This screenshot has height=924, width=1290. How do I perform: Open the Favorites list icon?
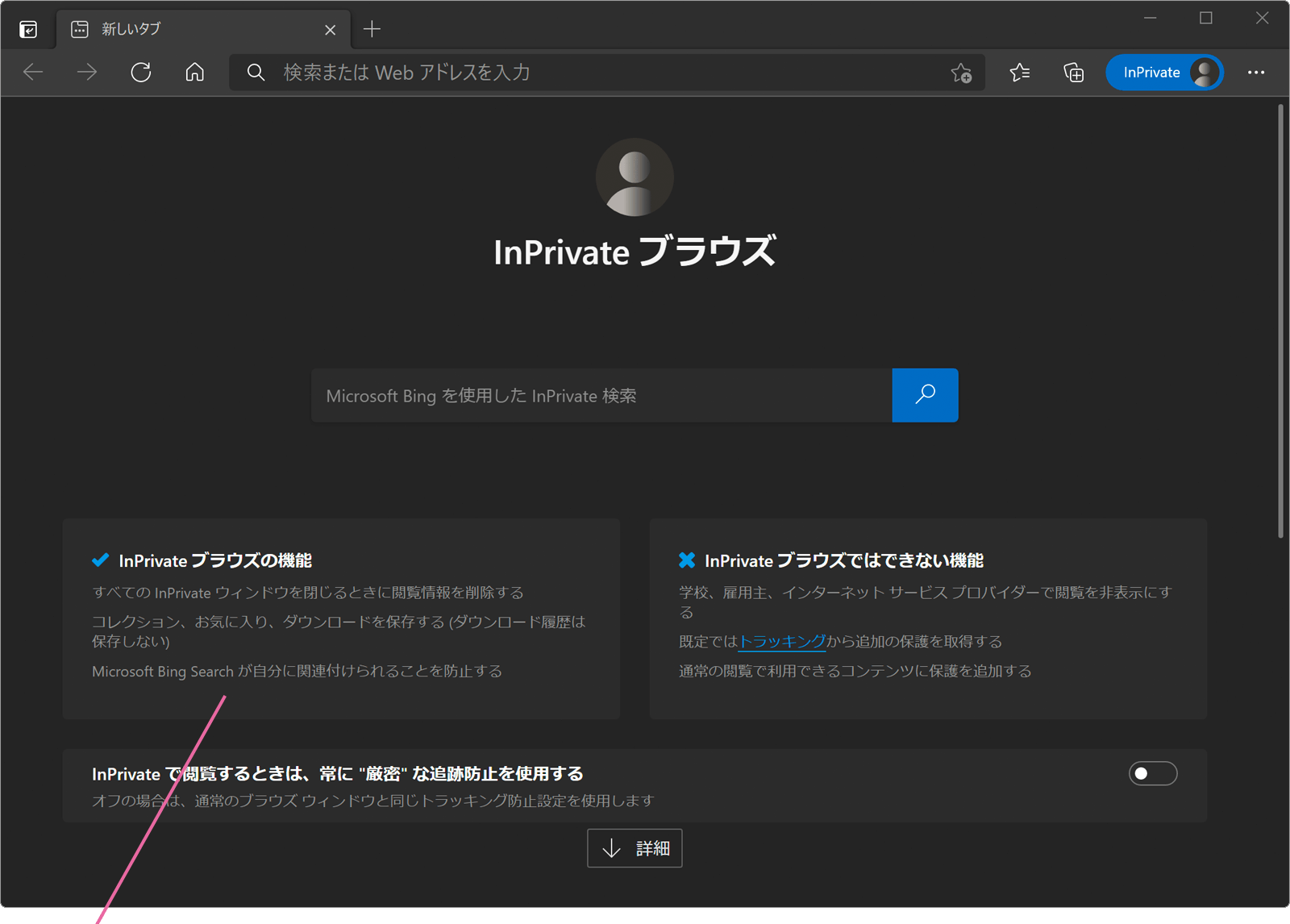tap(1020, 73)
